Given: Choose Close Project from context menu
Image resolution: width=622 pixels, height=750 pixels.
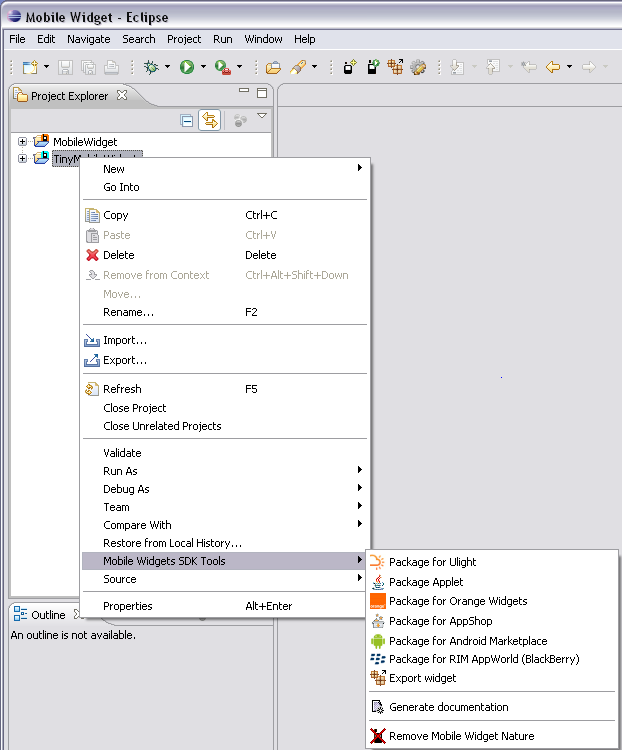Looking at the screenshot, I should (x=225, y=408).
